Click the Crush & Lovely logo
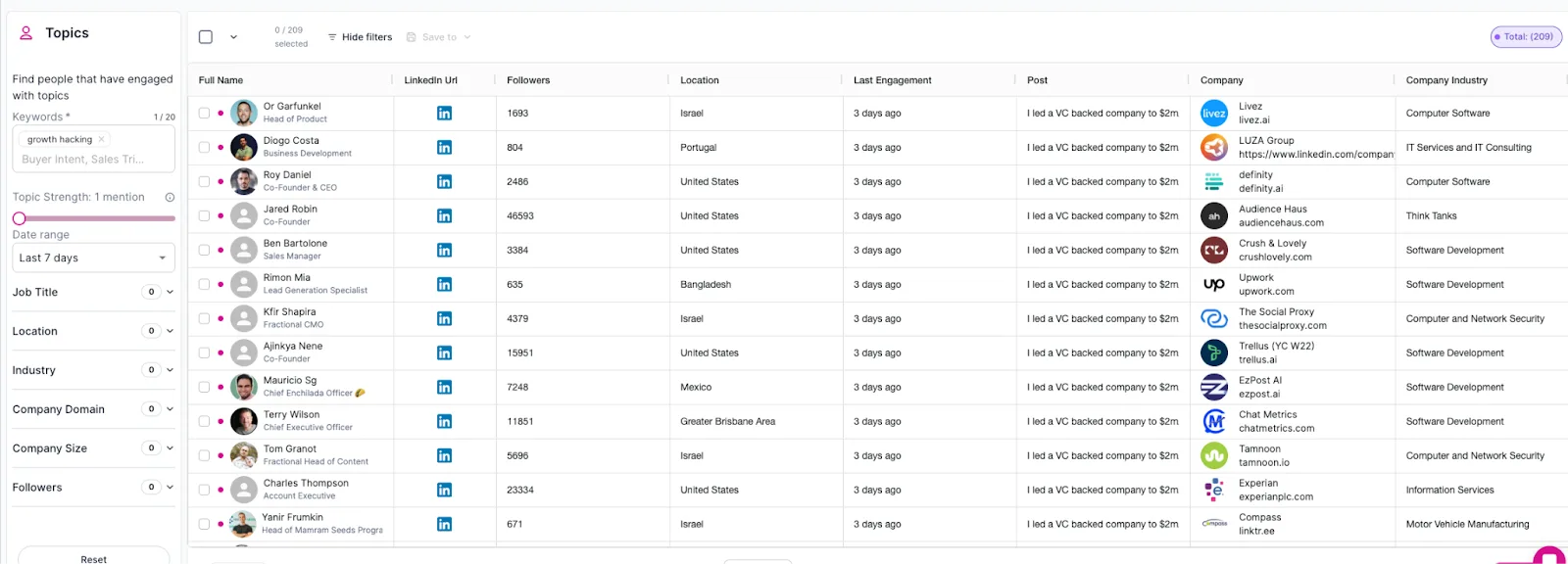Viewport: 1568px width, 564px height. point(1214,251)
